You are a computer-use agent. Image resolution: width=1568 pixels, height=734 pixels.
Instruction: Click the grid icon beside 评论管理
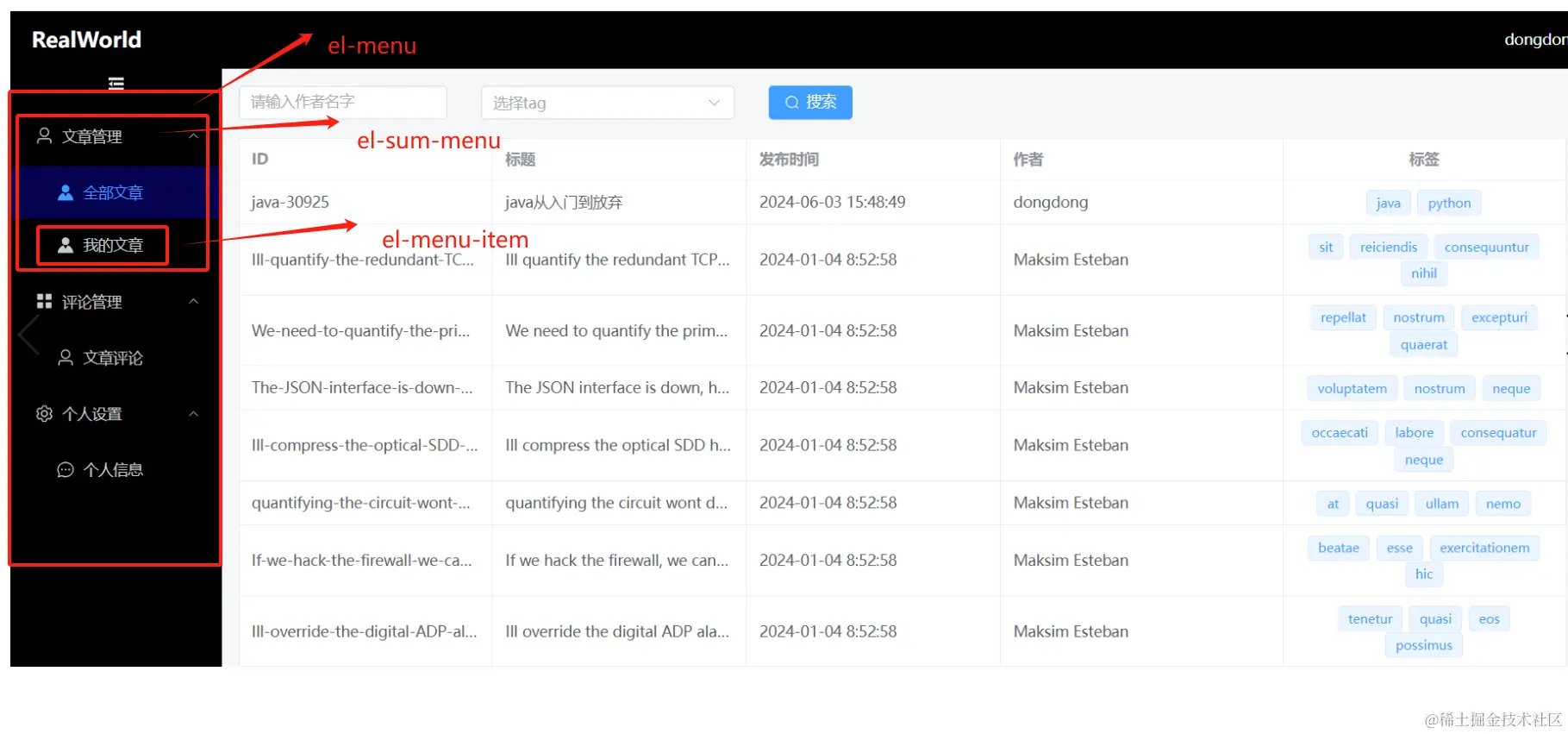[x=44, y=302]
